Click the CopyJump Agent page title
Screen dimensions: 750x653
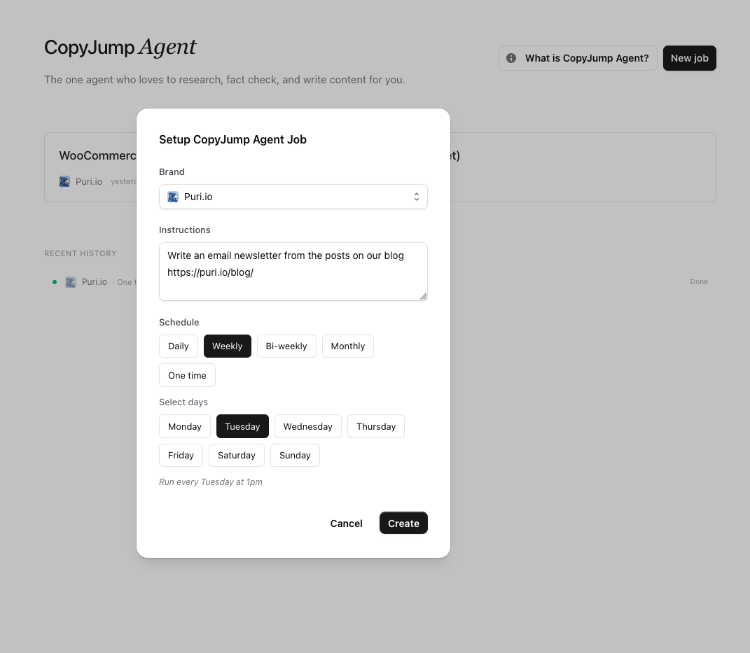tap(120, 47)
